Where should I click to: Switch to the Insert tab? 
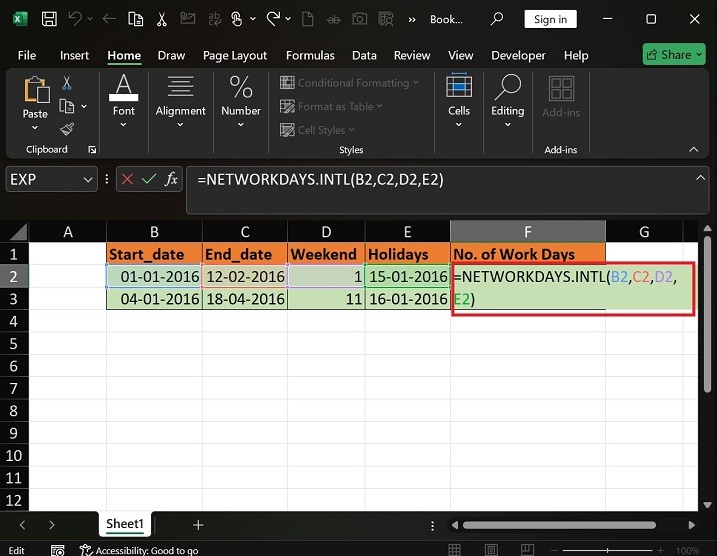[x=74, y=55]
